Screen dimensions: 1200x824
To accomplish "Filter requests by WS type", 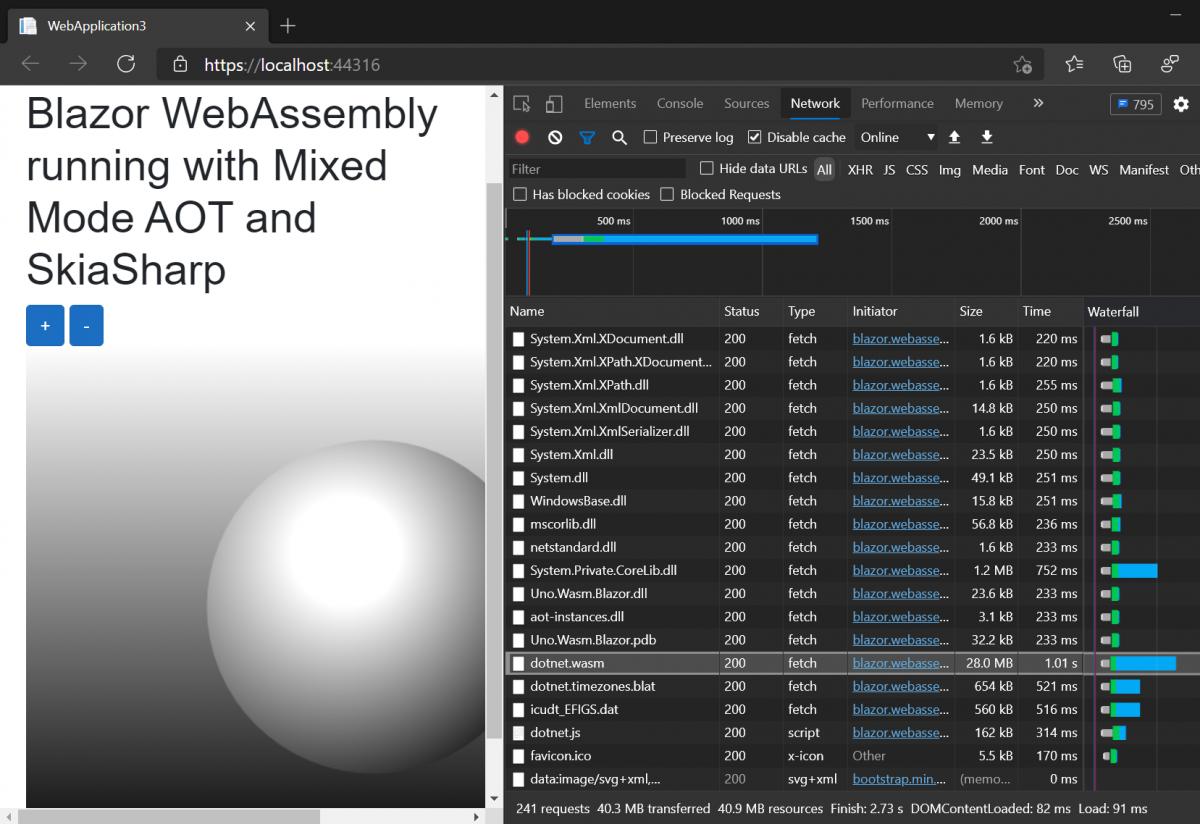I will pos(1098,170).
